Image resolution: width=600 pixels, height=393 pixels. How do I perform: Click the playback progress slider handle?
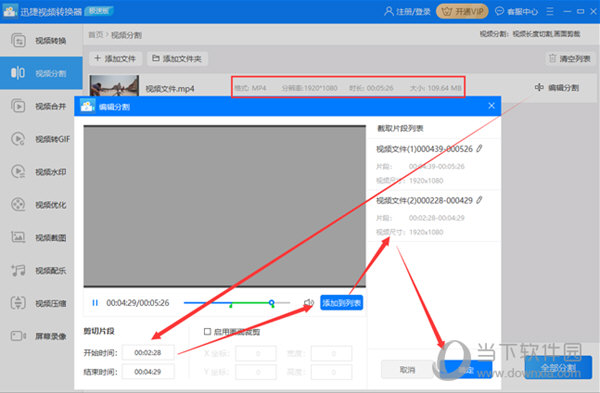click(271, 303)
